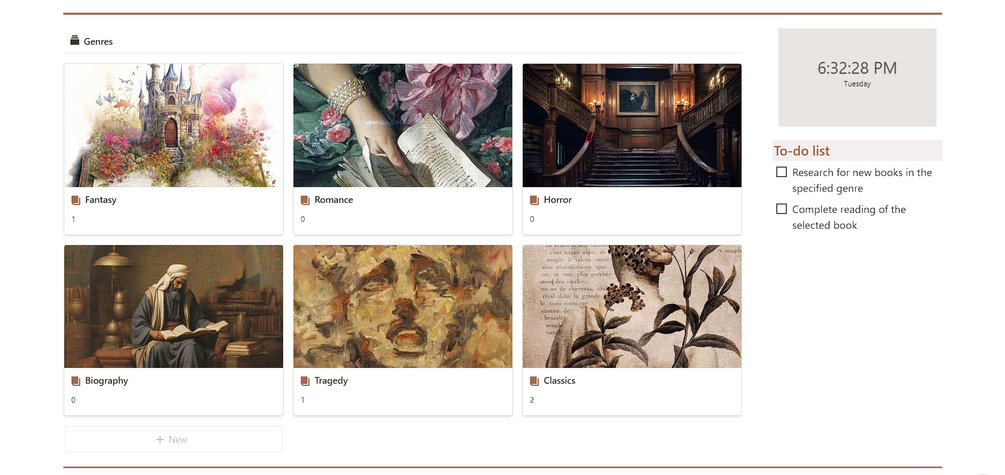Image resolution: width=1005 pixels, height=475 pixels.
Task: Click the plus icon on the New button
Action: pos(160,440)
